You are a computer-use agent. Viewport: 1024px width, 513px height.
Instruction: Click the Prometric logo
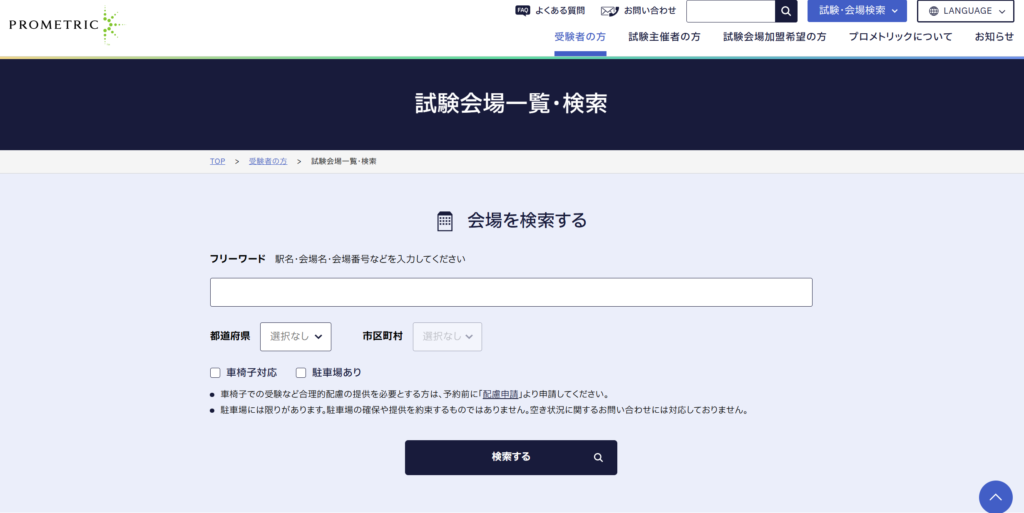coord(66,25)
